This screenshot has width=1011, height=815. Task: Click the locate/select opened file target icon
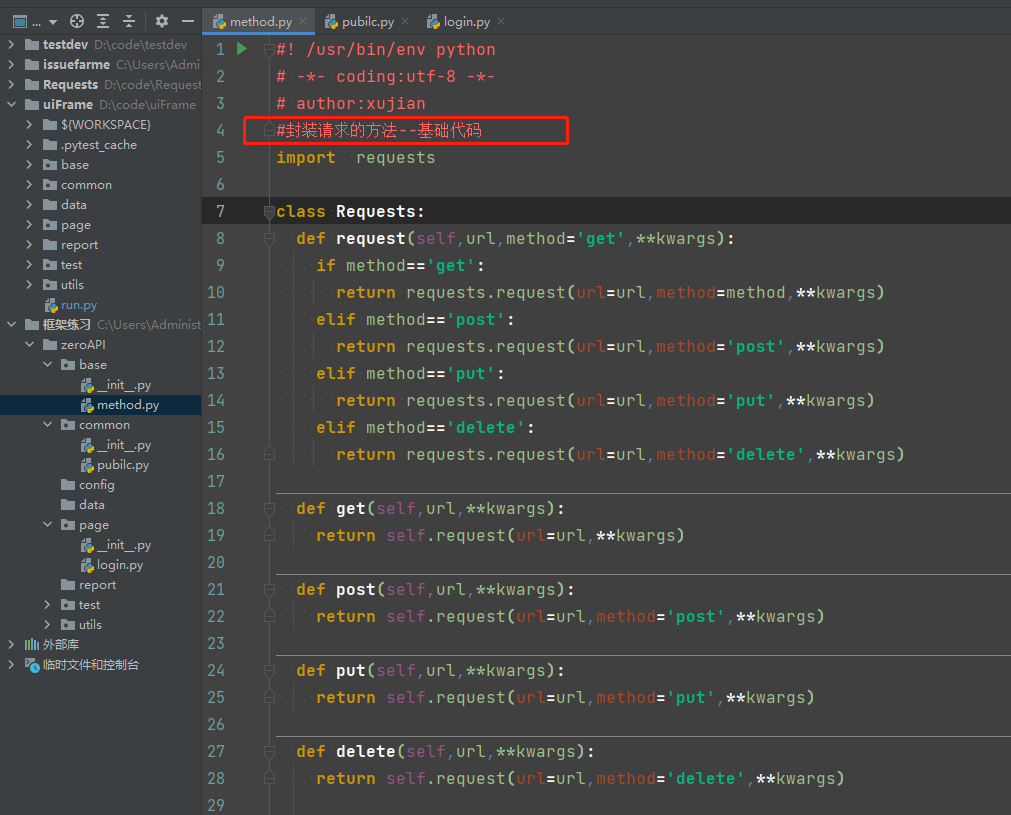click(77, 21)
